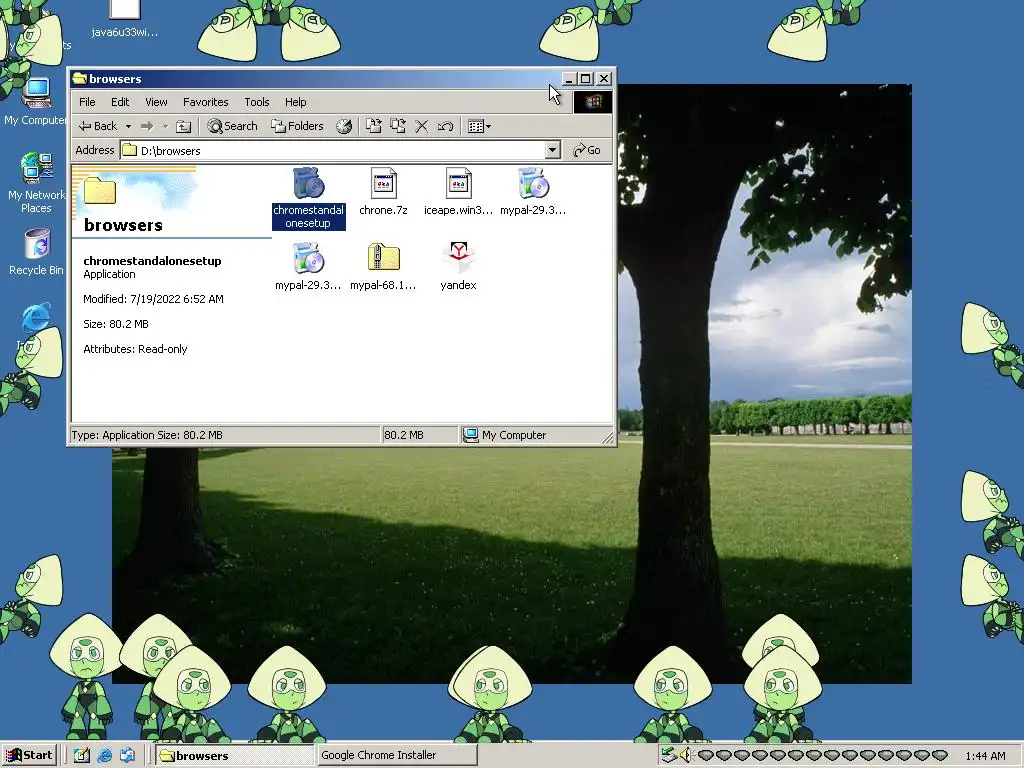Click the Back toolbar button
1024x768 pixels.
[98, 126]
